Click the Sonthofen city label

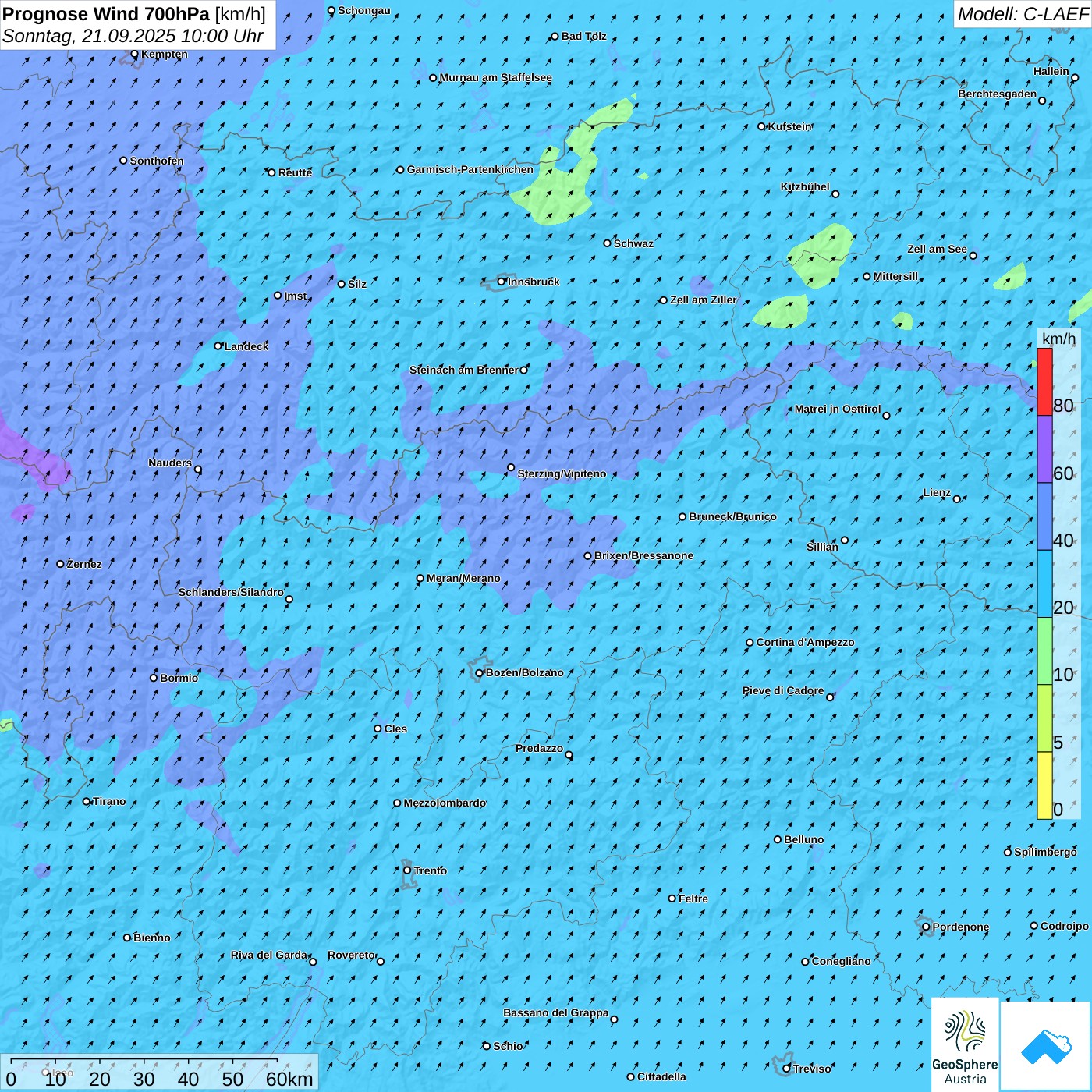157,161
